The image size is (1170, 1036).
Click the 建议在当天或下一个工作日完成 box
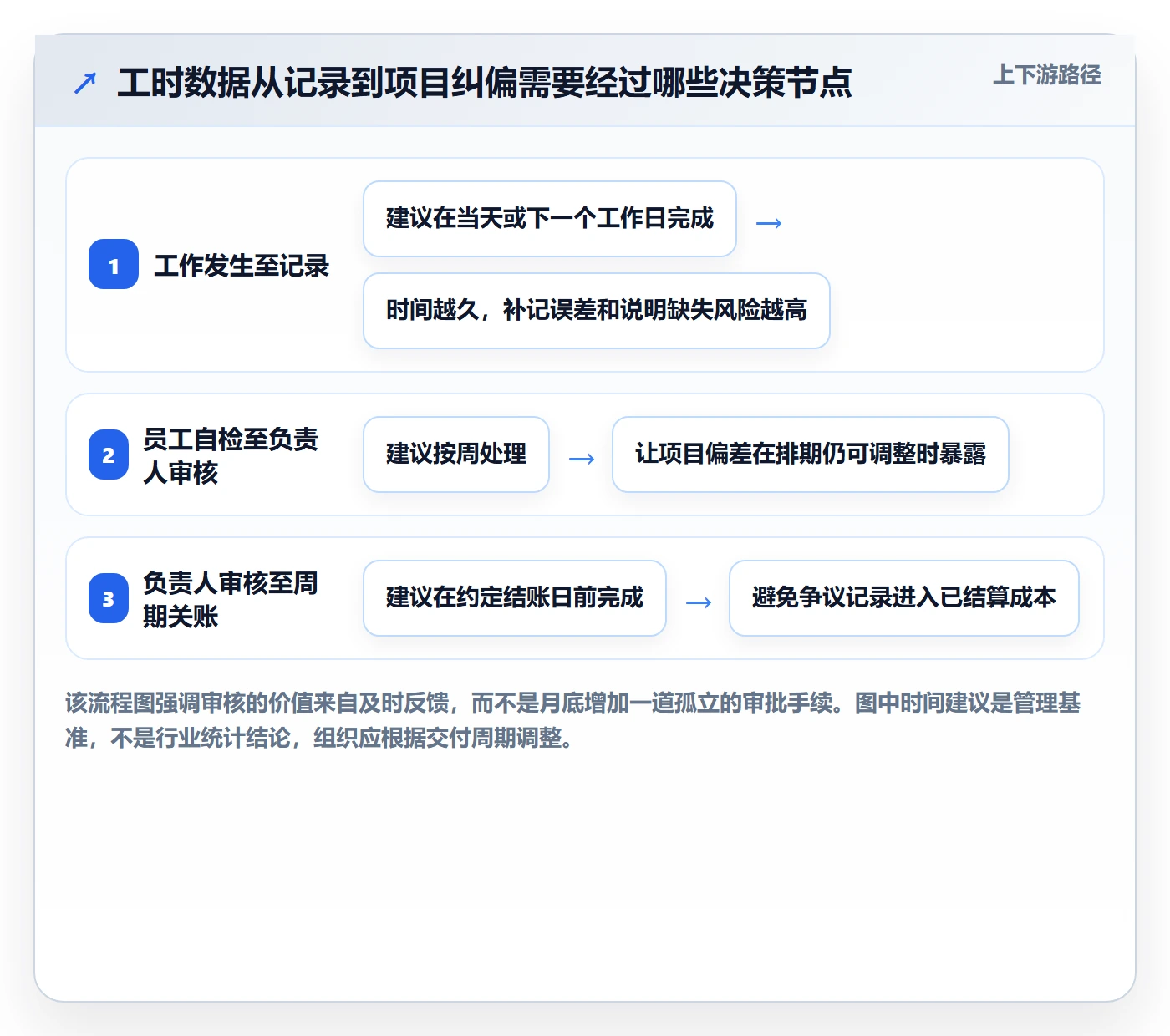point(550,219)
